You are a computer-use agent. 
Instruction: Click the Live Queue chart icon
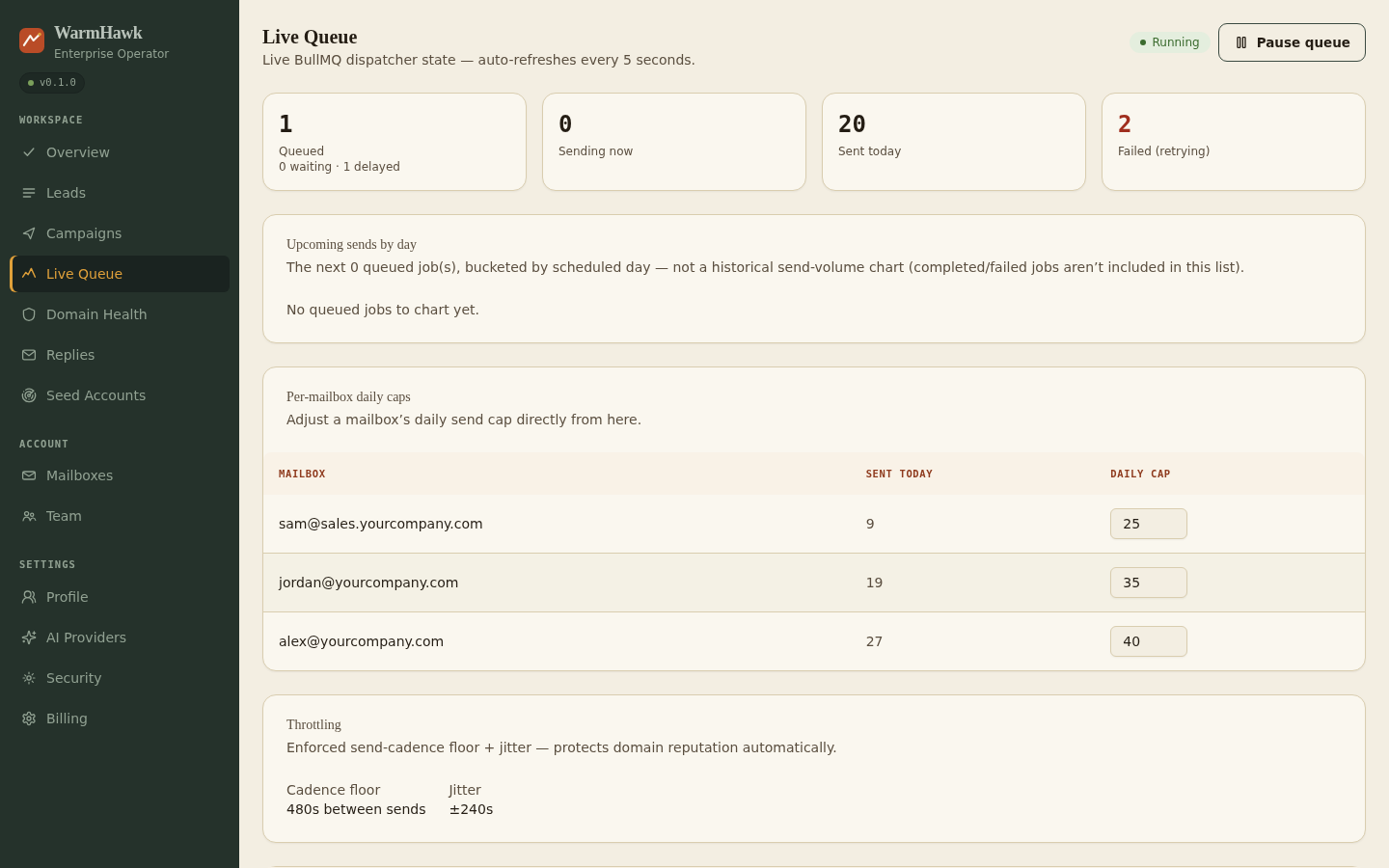pyautogui.click(x=29, y=274)
